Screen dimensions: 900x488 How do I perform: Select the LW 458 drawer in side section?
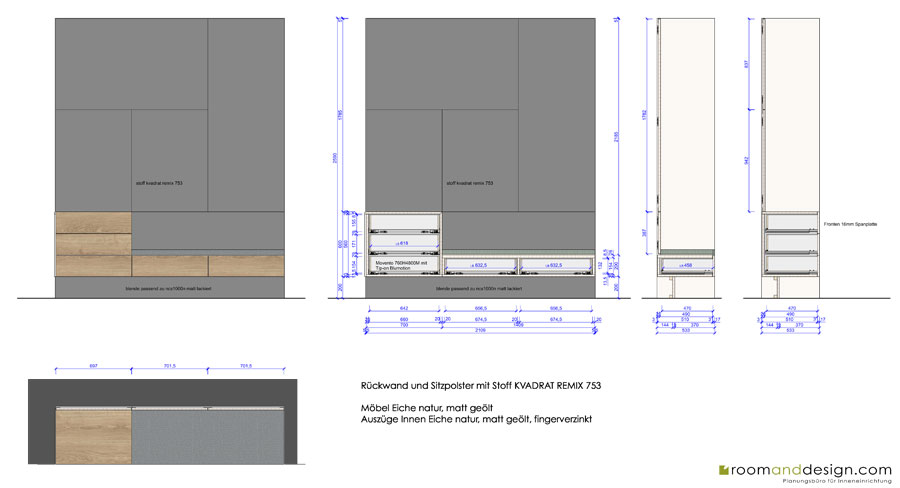click(685, 265)
